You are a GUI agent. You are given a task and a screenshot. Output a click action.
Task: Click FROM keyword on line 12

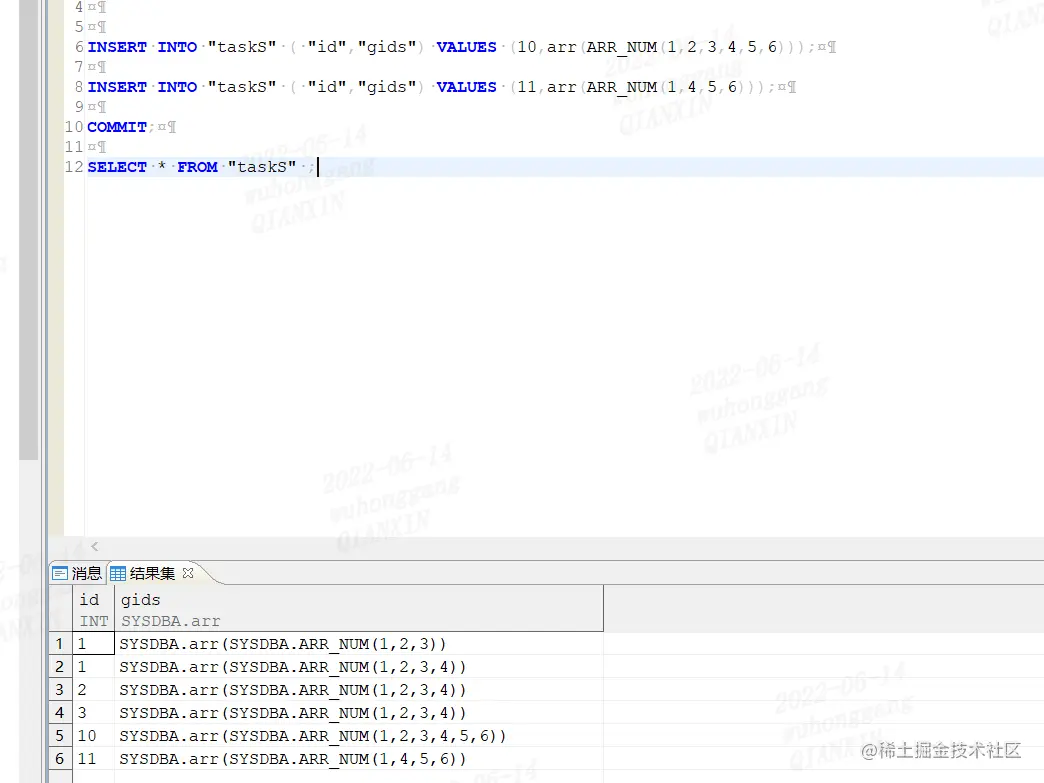(x=198, y=167)
